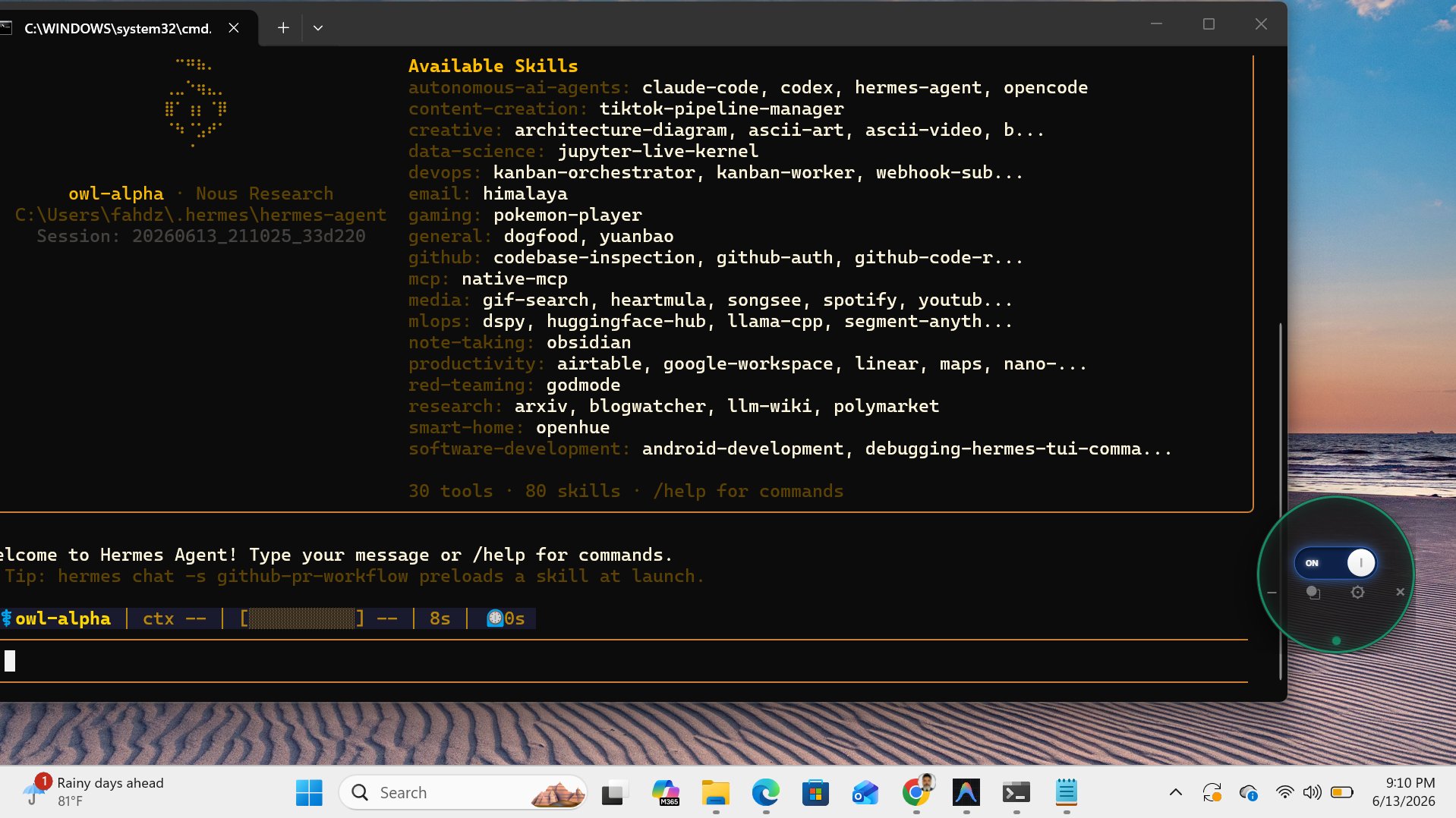The width and height of the screenshot is (1456, 818).
Task: Open weather widget 'Rainy days ahead'
Action: tap(93, 792)
